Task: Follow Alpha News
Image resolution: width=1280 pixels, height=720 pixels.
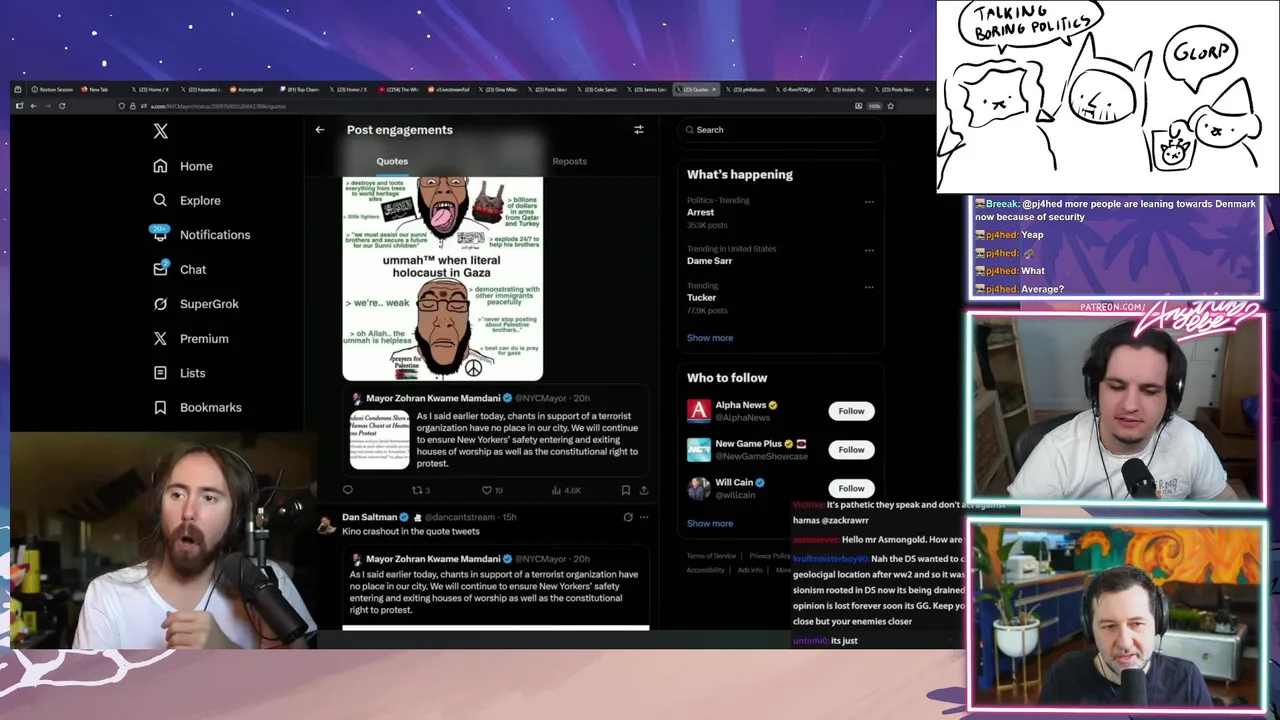Action: click(851, 411)
